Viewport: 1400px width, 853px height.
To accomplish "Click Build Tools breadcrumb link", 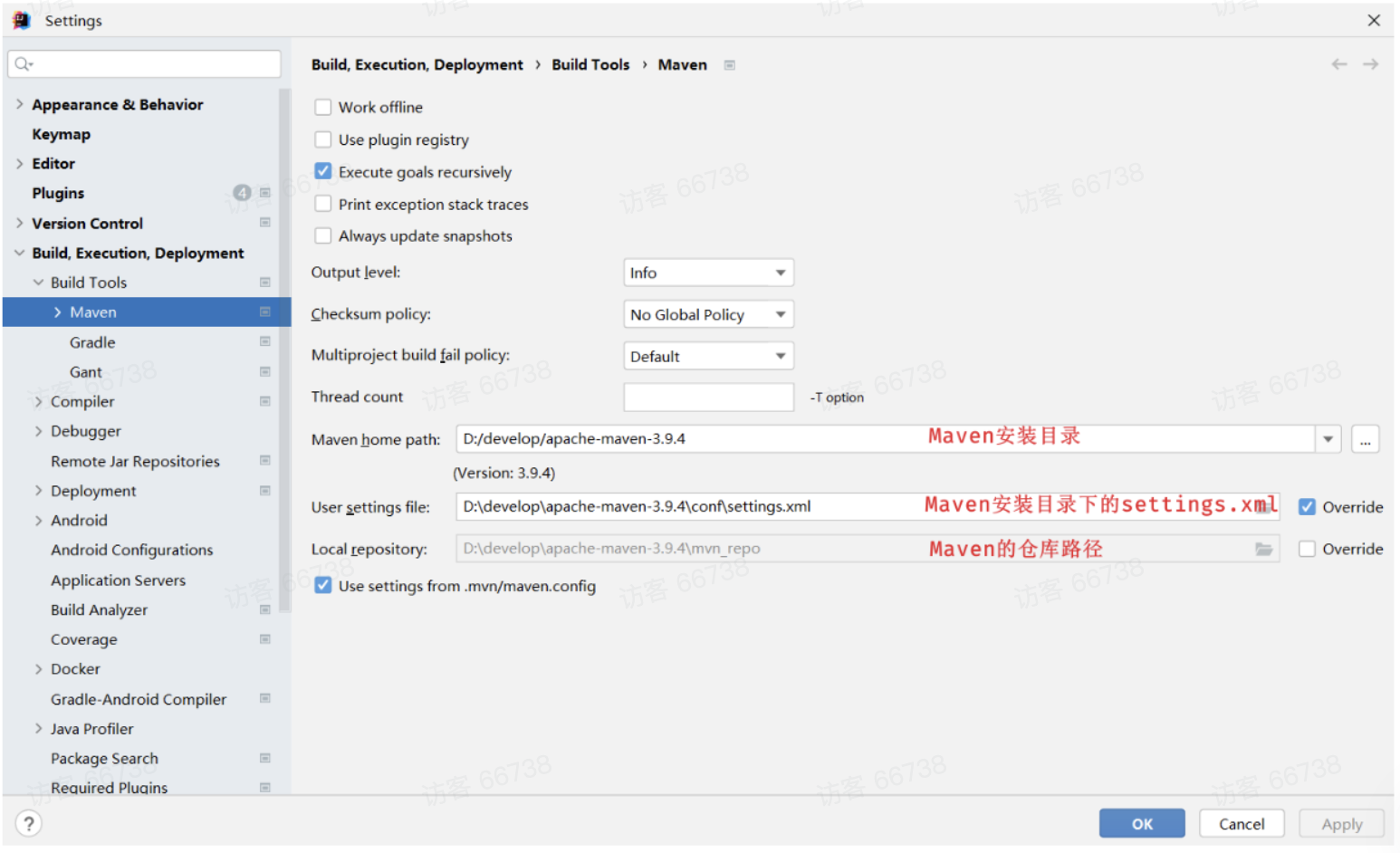I will [x=590, y=64].
